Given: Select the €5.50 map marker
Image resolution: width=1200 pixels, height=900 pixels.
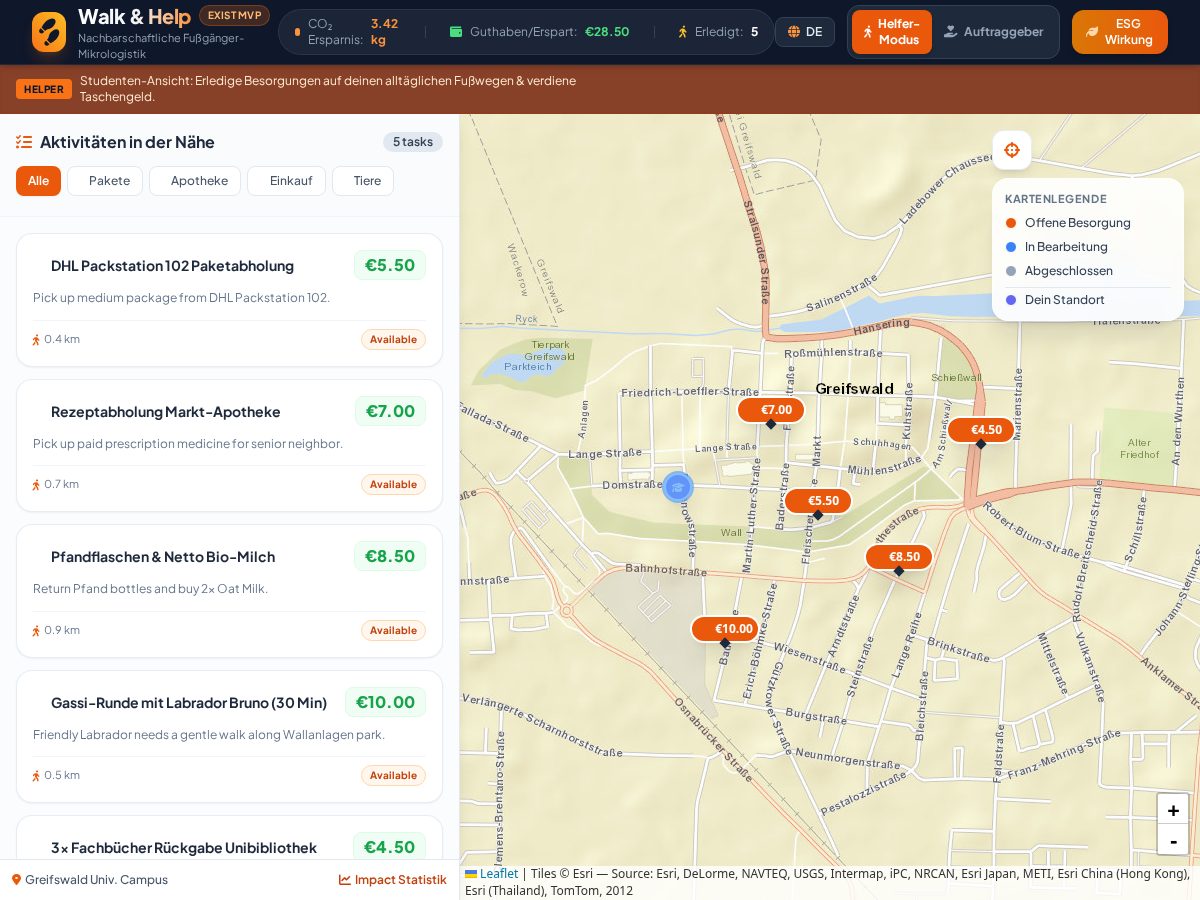Looking at the screenshot, I should pos(818,501).
